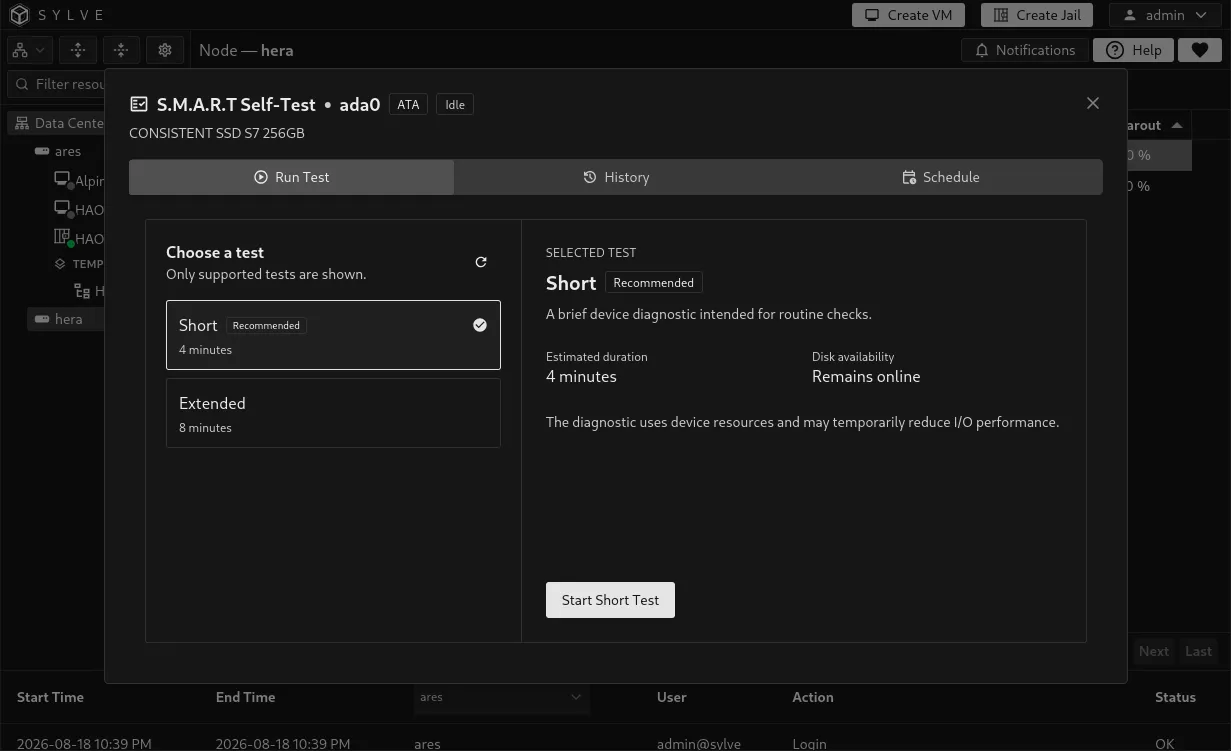
Task: Click the jail icon with green status dot
Action: 62,238
